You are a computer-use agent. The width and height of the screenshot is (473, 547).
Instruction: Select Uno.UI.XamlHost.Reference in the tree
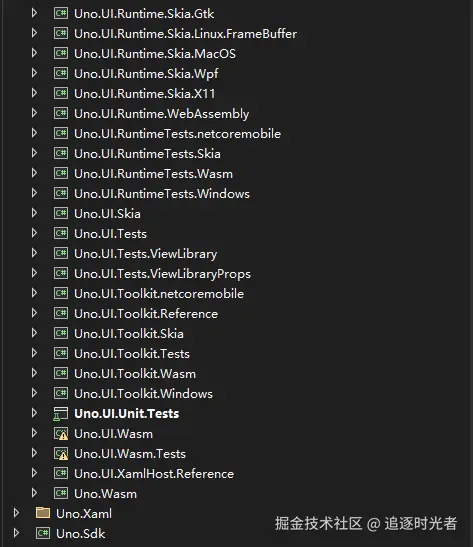pyautogui.click(x=154, y=474)
